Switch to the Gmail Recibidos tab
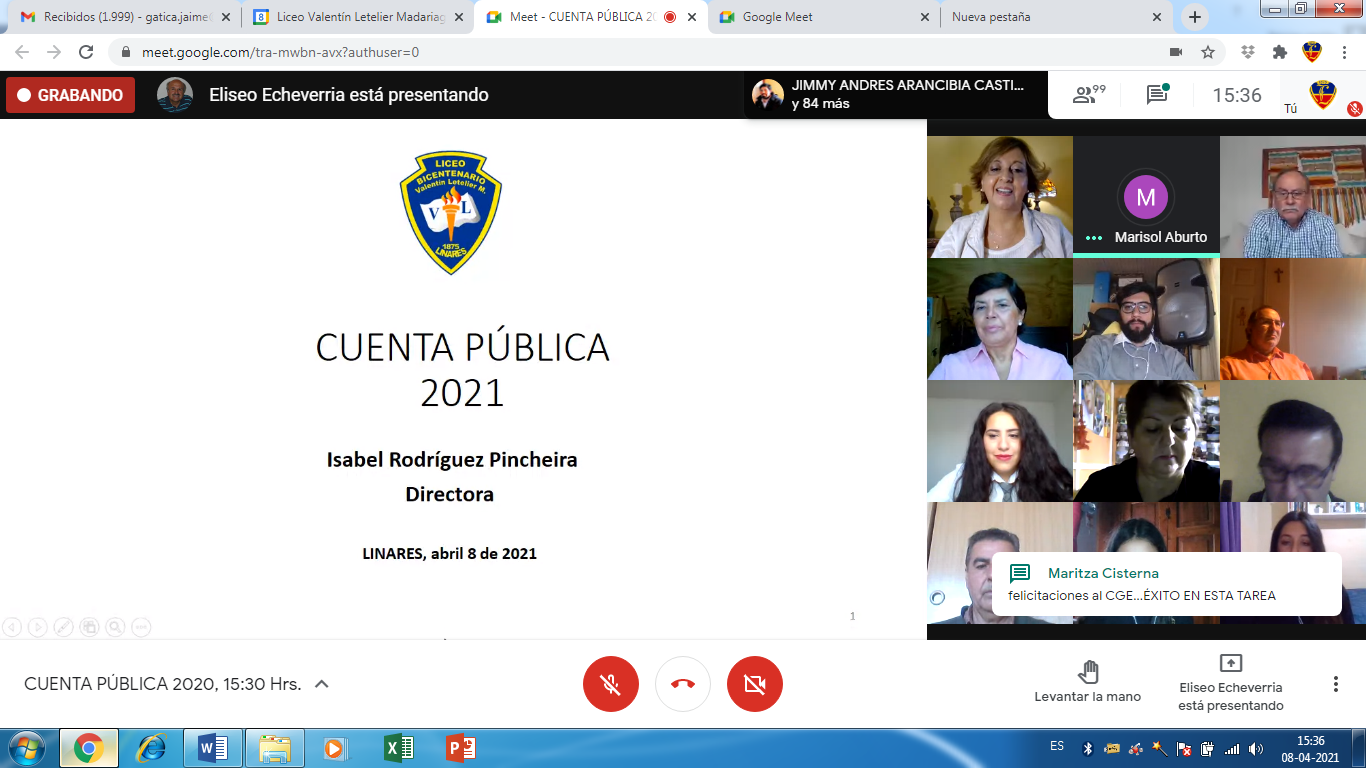Viewport: 1366px width, 768px height. click(x=123, y=17)
